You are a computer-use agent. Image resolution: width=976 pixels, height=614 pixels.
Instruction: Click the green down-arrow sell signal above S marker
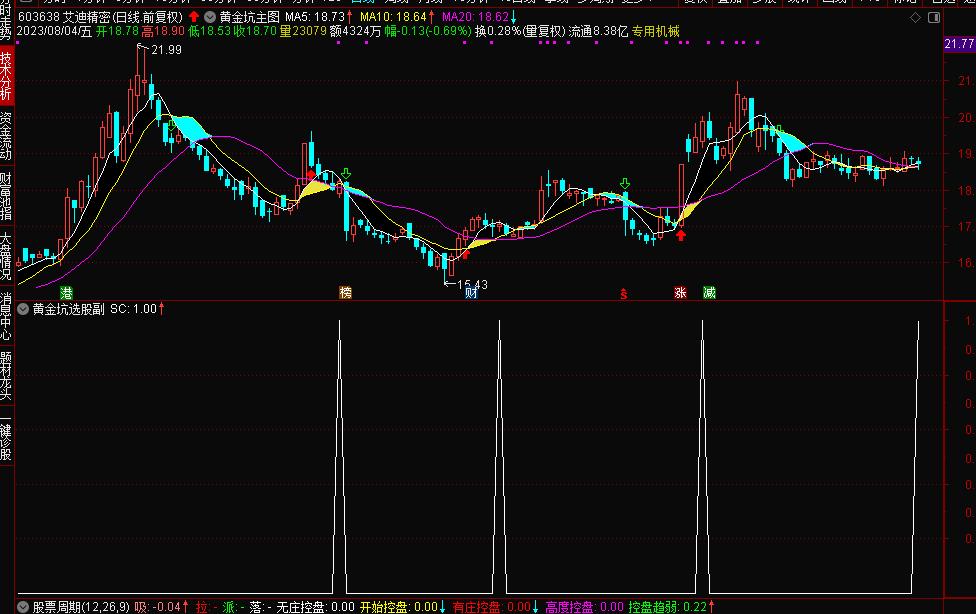[x=625, y=184]
